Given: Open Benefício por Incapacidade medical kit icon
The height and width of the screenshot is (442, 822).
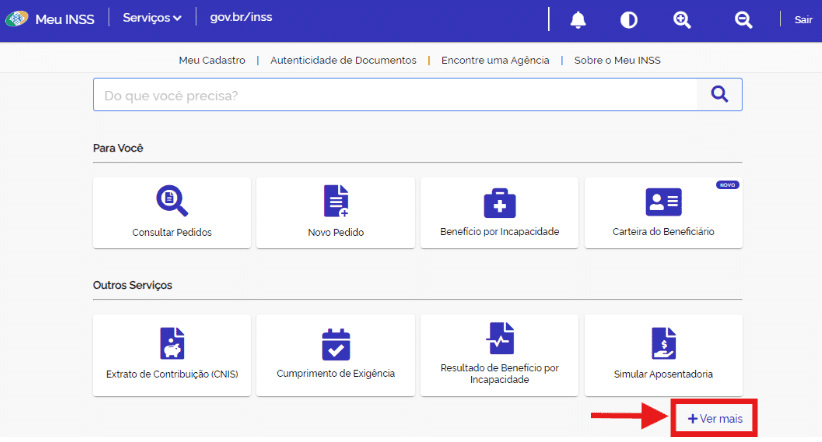Looking at the screenshot, I should click(x=499, y=202).
